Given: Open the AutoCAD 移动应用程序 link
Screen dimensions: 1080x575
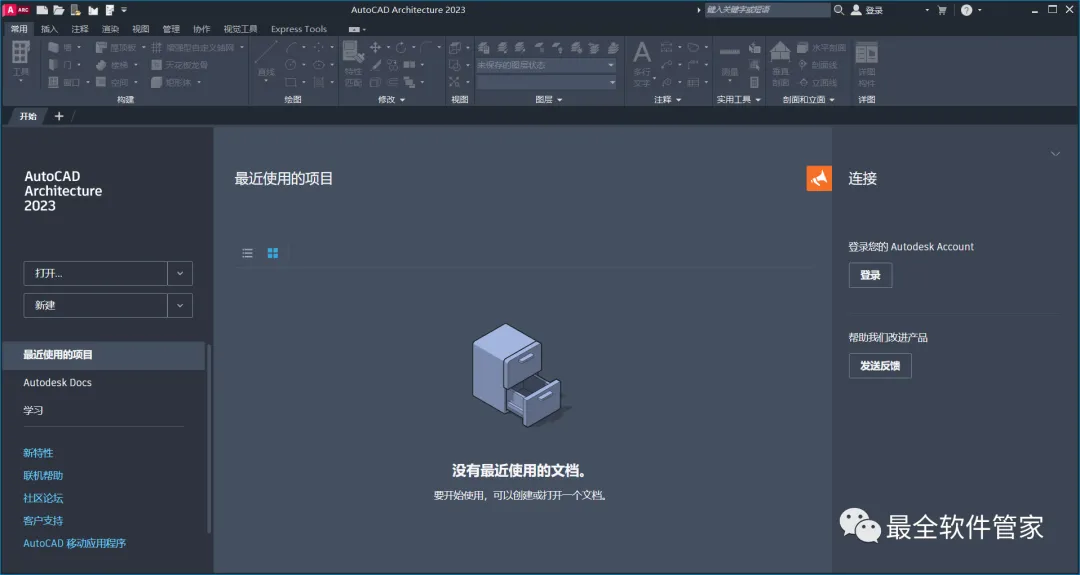Looking at the screenshot, I should [x=74, y=543].
